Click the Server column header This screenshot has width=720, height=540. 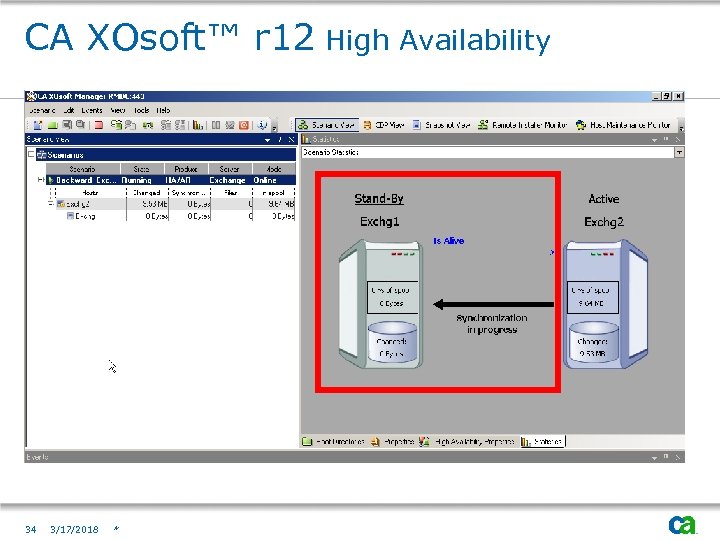tap(230, 169)
